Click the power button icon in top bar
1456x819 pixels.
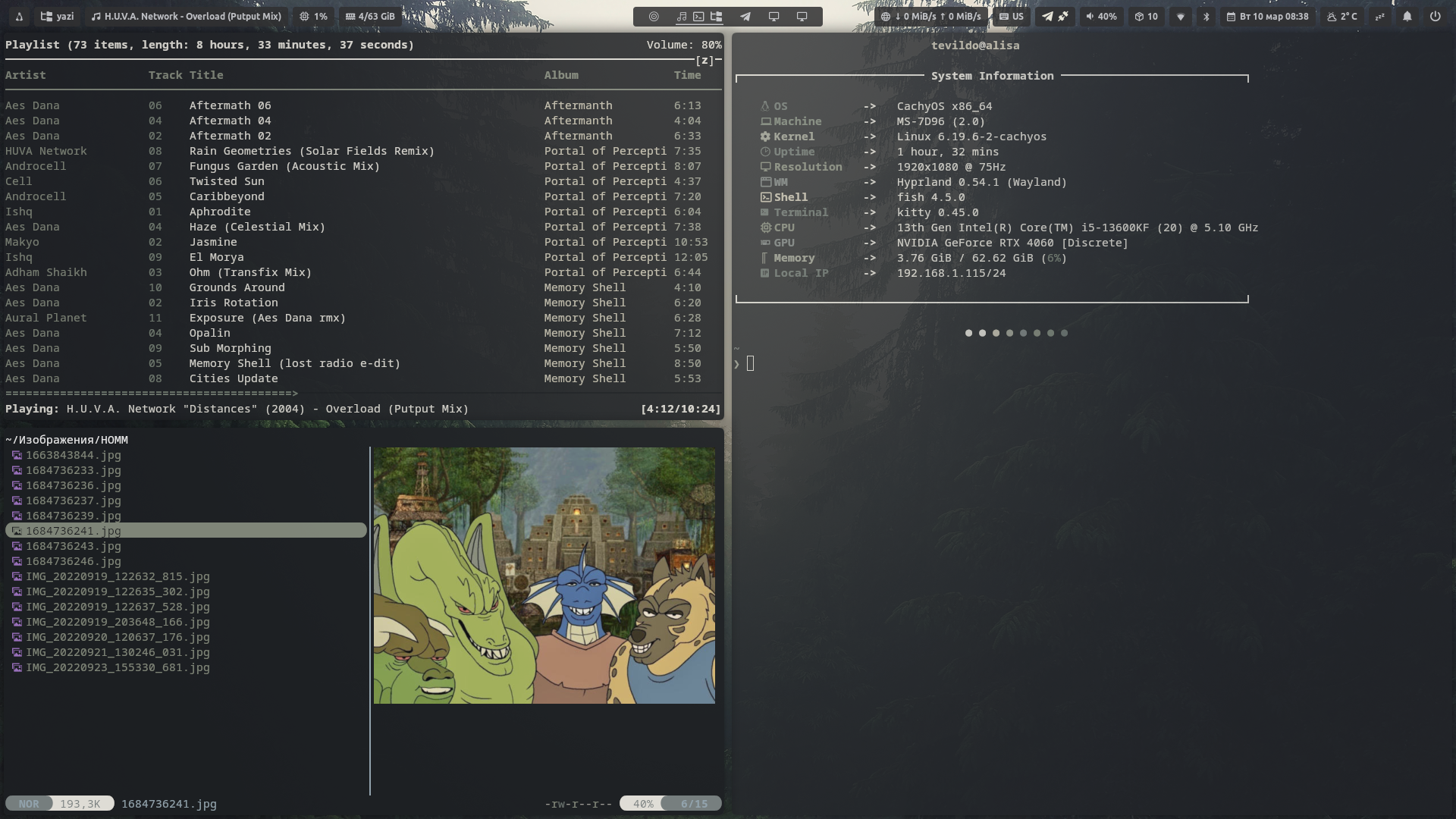(1435, 16)
